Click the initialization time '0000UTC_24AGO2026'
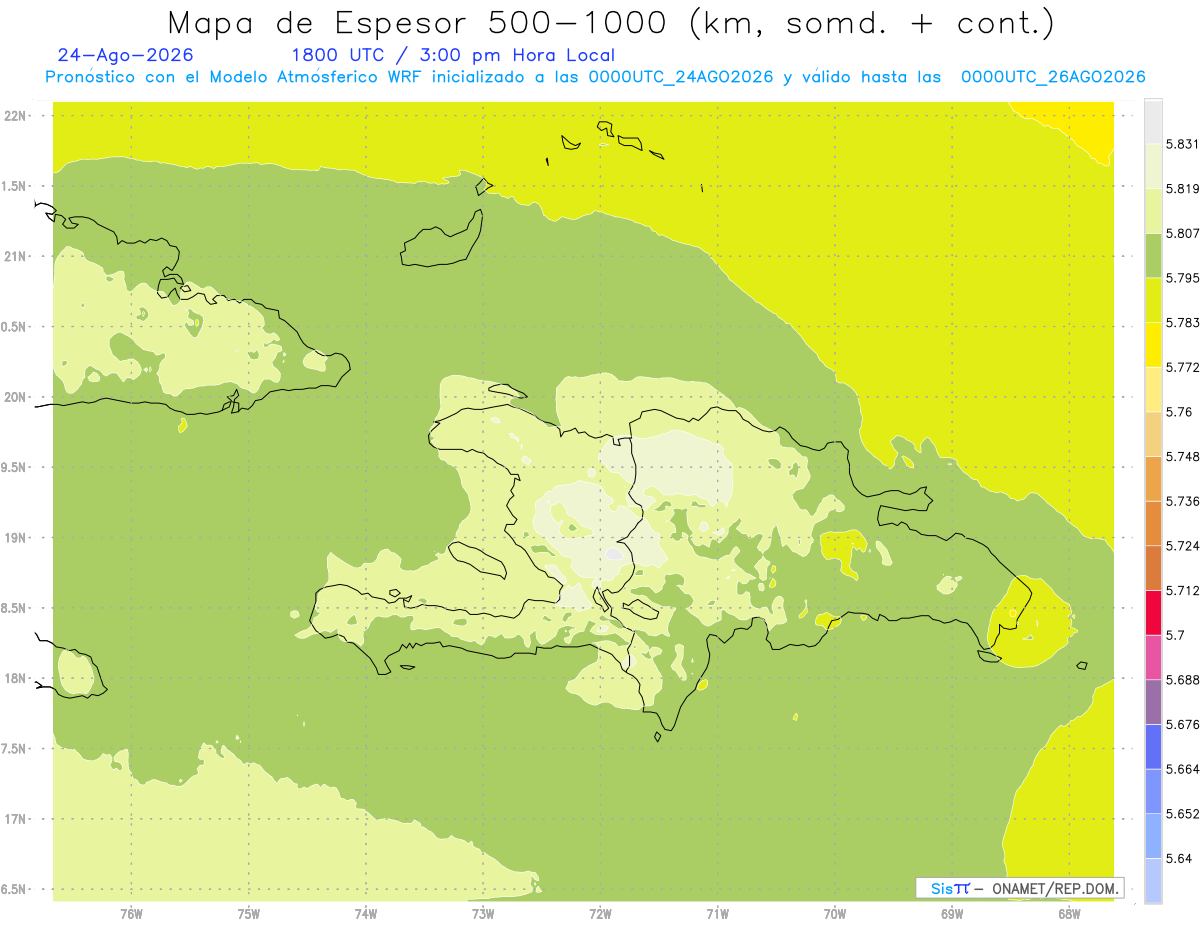This screenshot has height=927, width=1200. tap(681, 77)
